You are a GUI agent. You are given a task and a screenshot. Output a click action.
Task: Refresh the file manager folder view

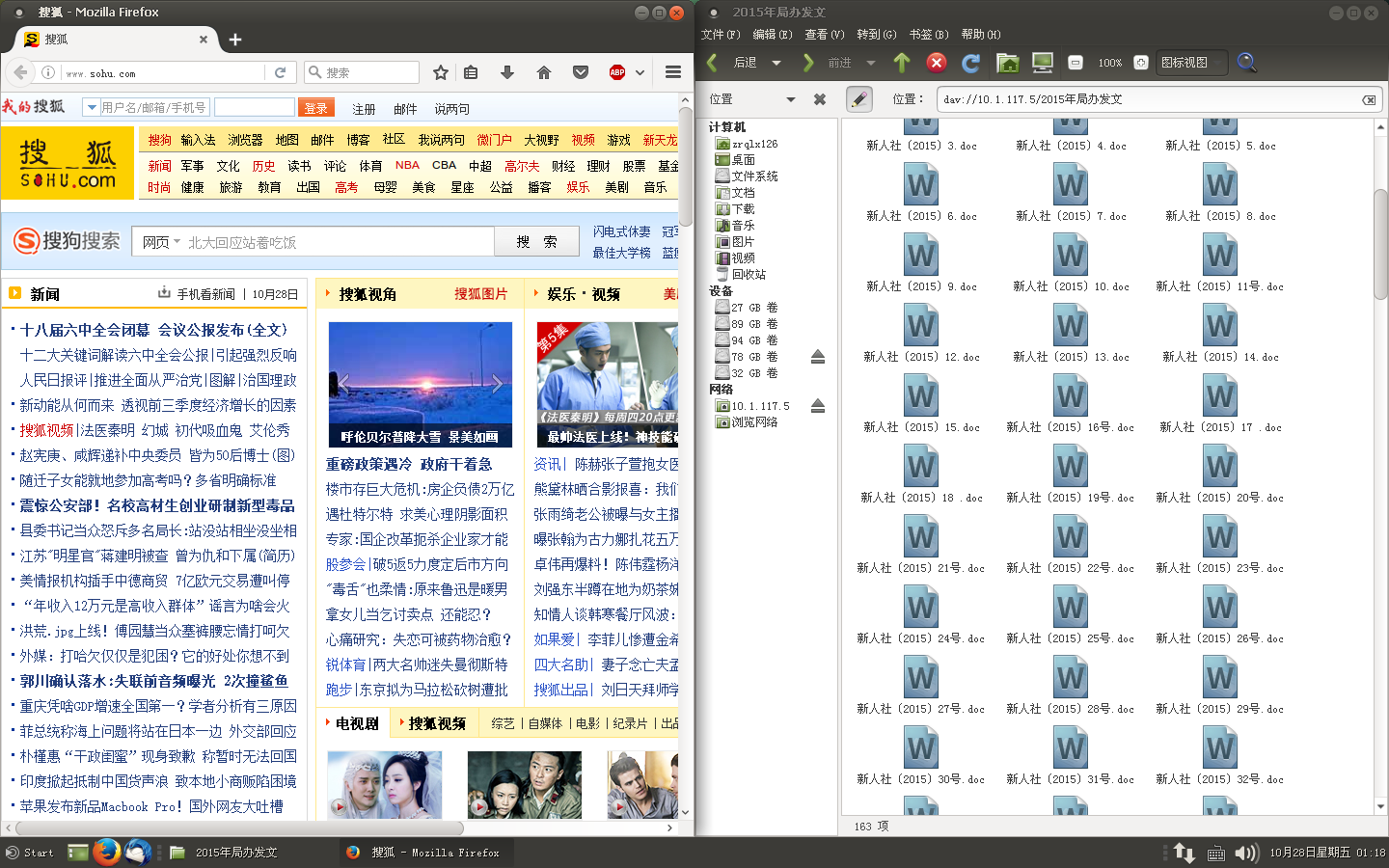971,63
